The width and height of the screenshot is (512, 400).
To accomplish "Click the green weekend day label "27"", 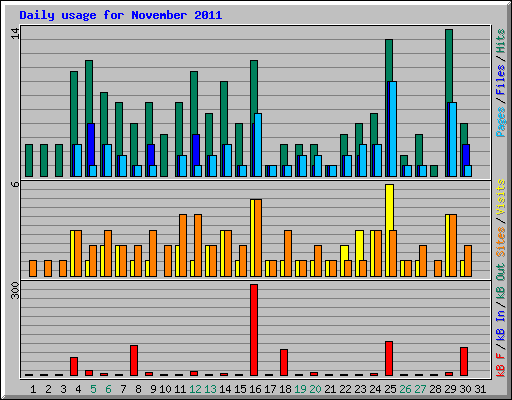I will 420,389.
